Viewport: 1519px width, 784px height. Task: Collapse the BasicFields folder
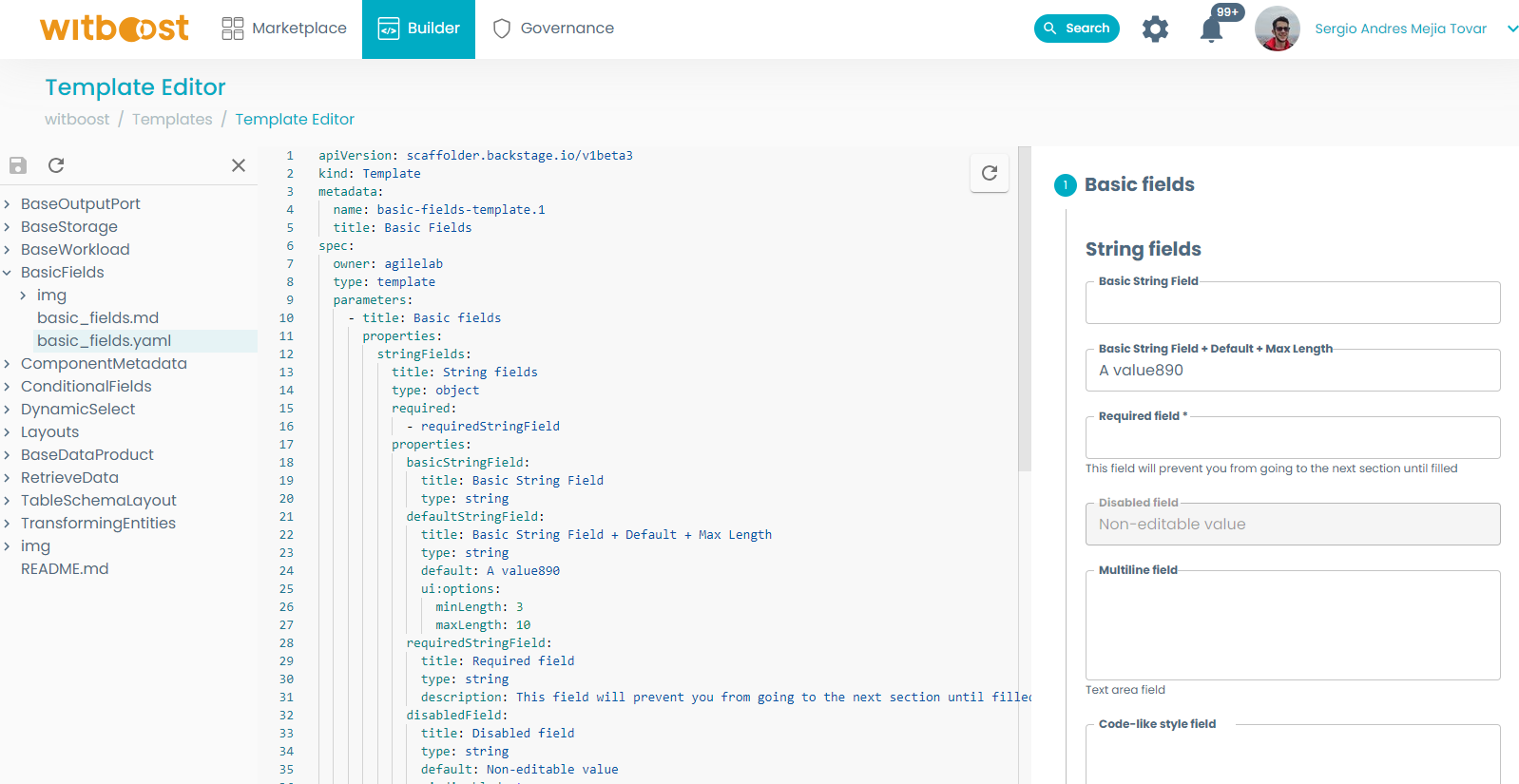point(8,273)
